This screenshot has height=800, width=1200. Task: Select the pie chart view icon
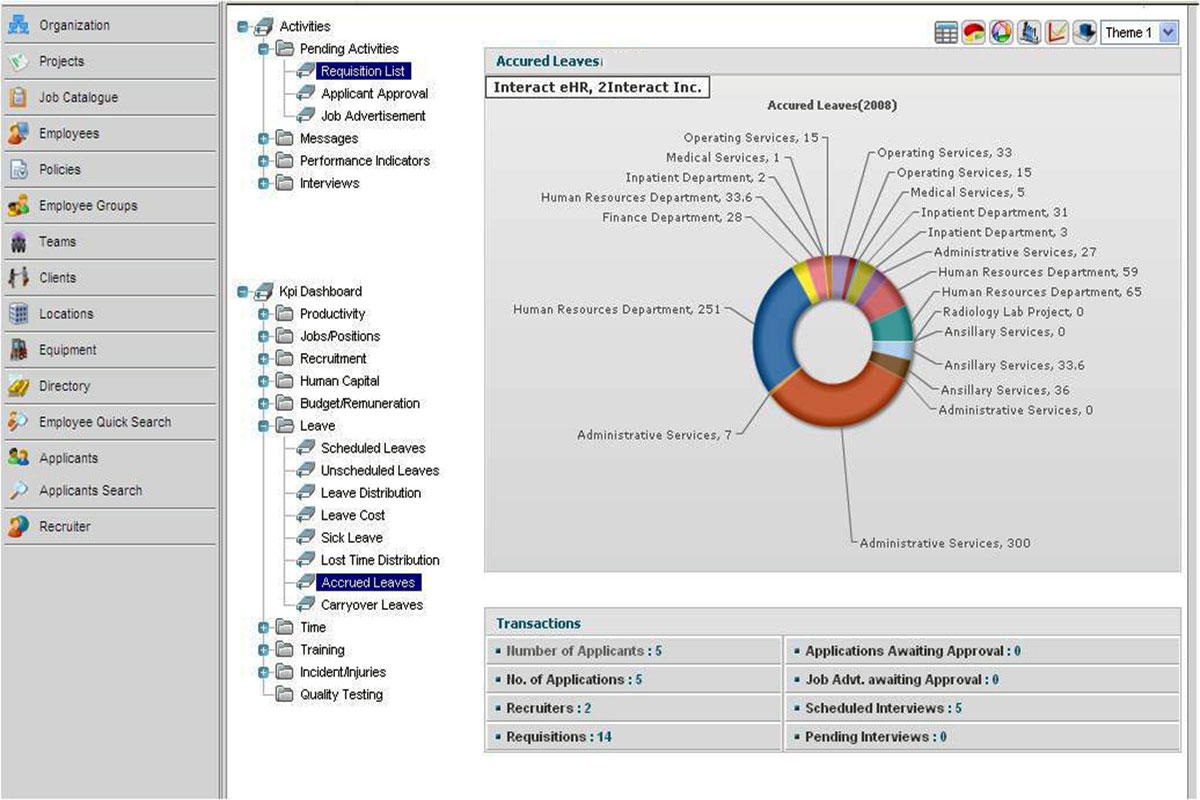tap(974, 33)
